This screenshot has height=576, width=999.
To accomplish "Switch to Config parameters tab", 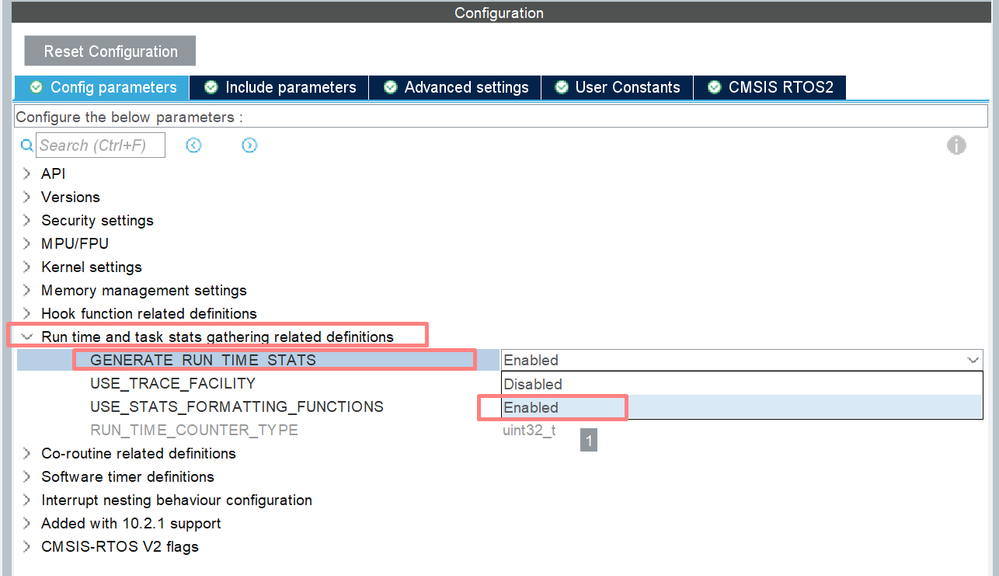I will coord(102,87).
